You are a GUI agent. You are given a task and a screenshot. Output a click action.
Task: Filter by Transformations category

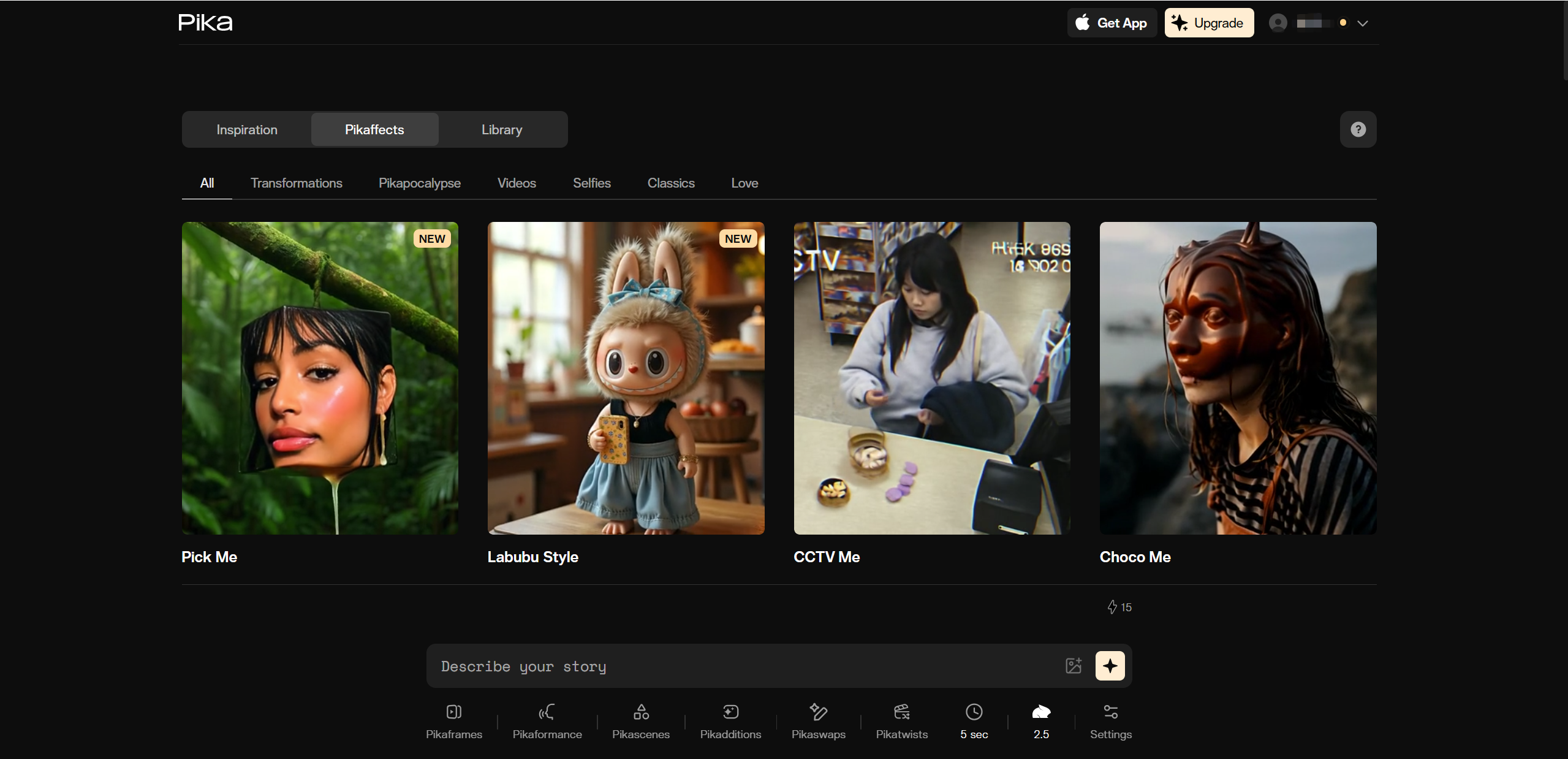click(296, 183)
